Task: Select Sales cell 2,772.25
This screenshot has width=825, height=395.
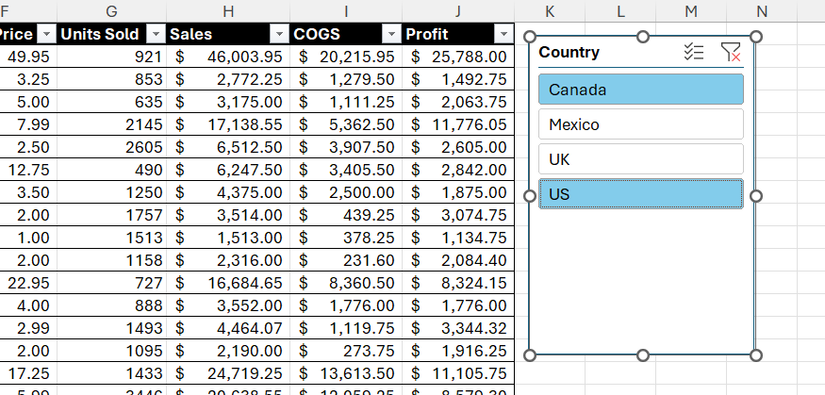Action: 228,79
